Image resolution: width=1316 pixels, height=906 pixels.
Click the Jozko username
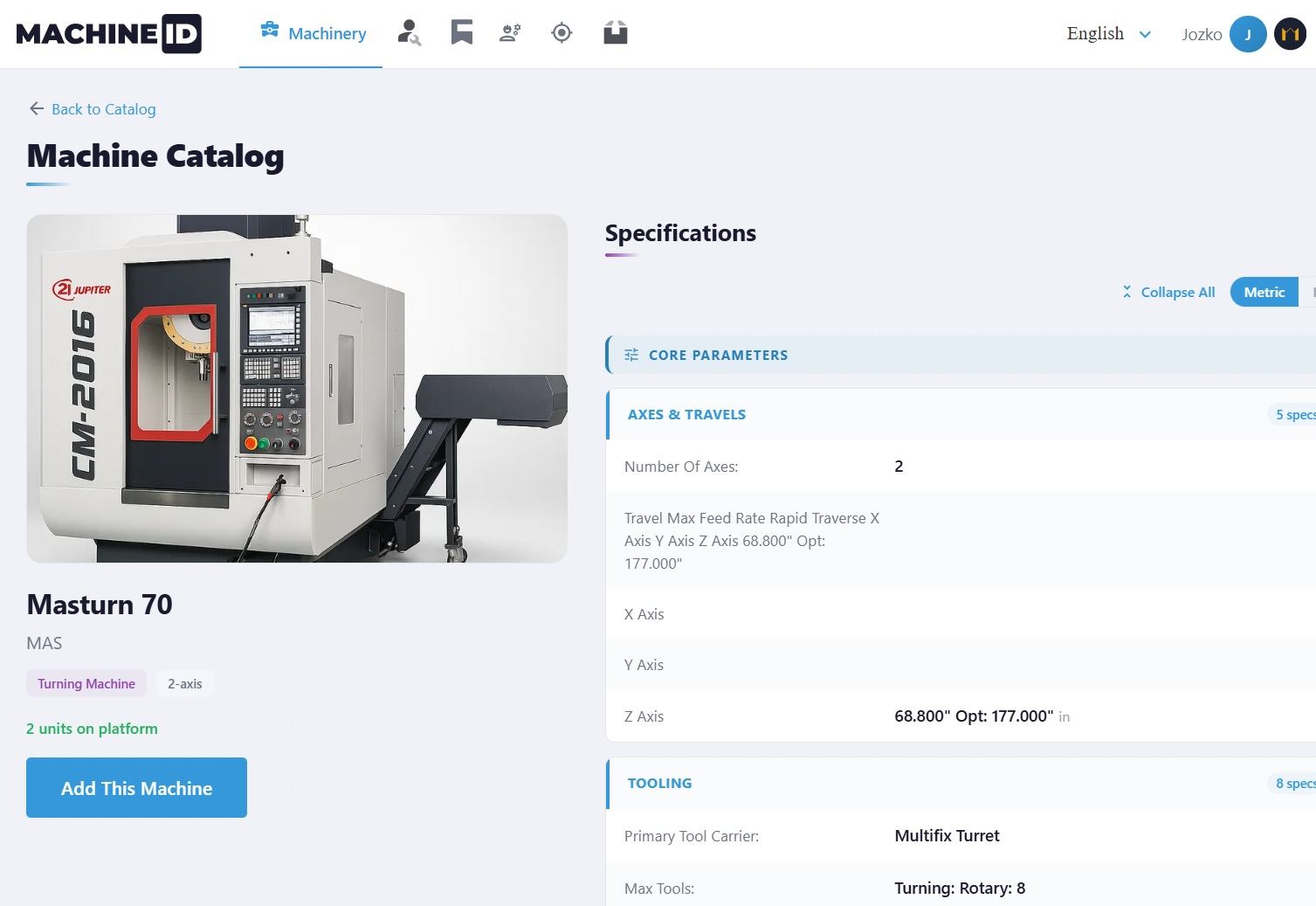point(1202,34)
